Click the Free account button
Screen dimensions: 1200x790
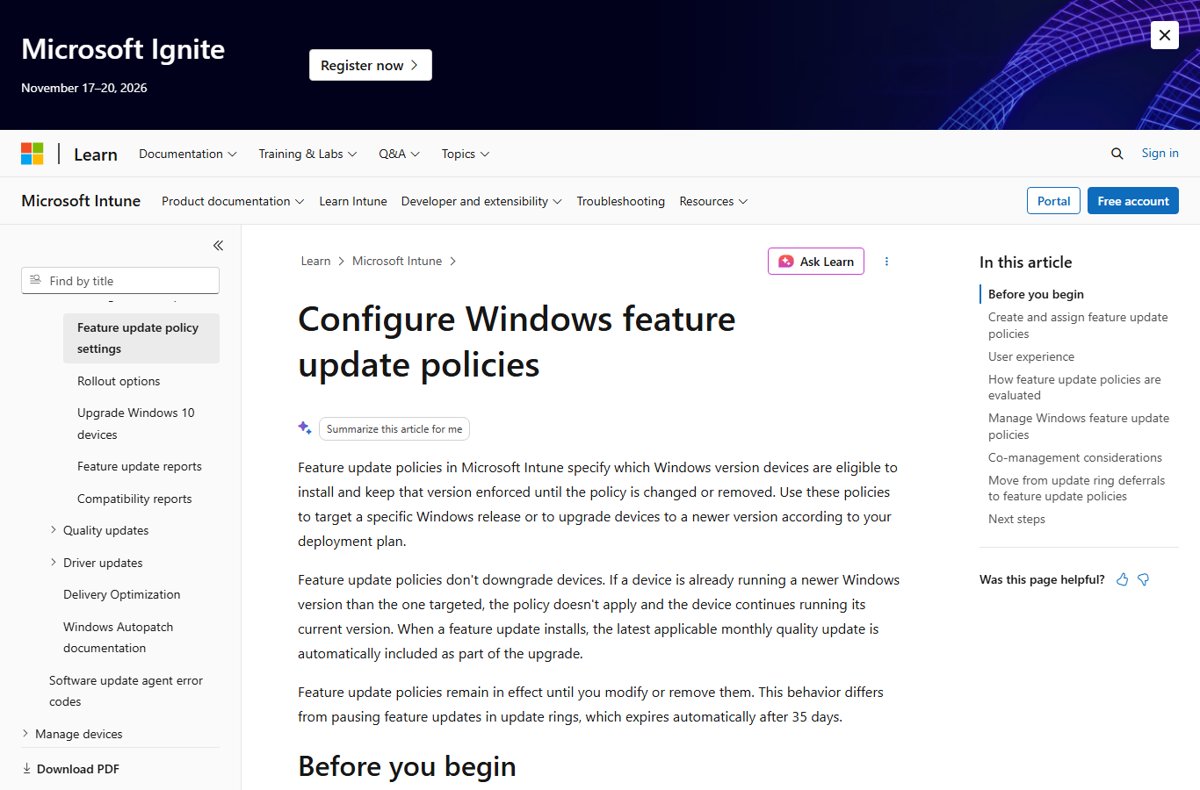1133,200
